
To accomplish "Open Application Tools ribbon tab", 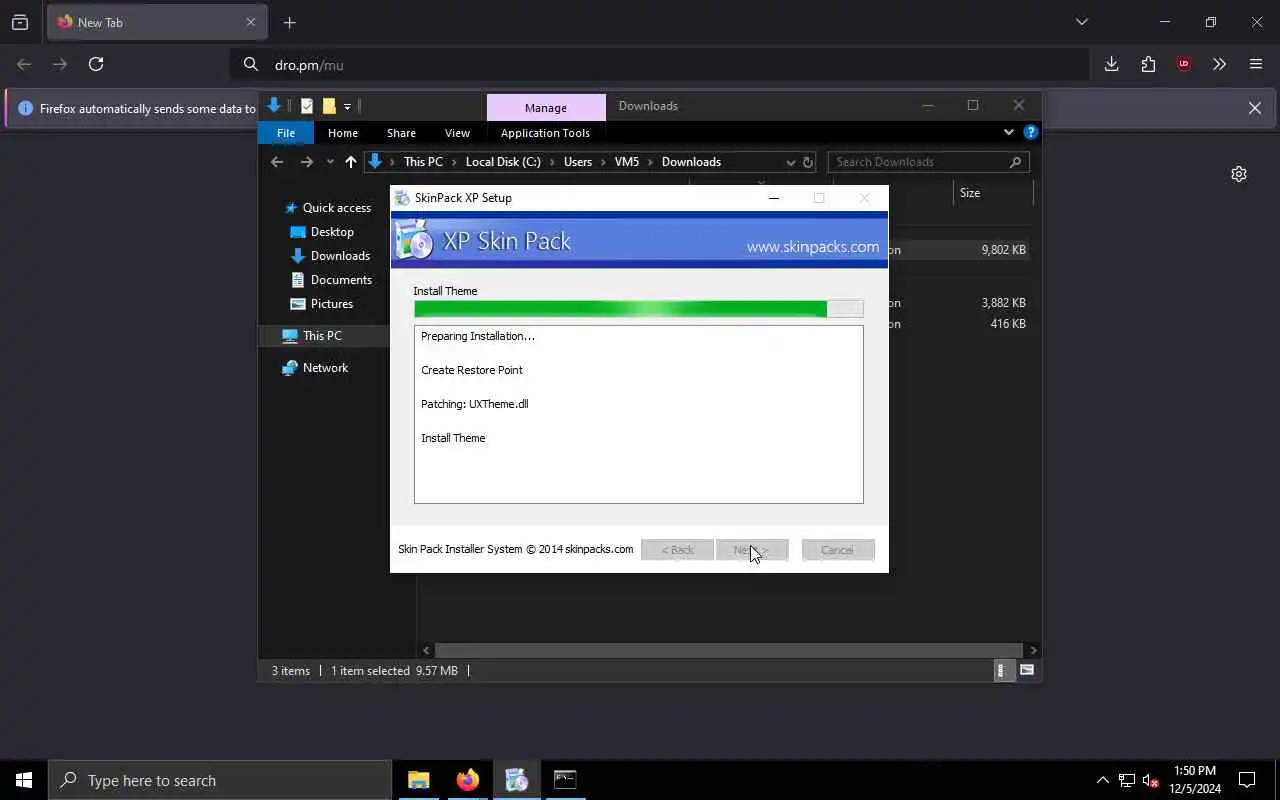I will coord(545,133).
